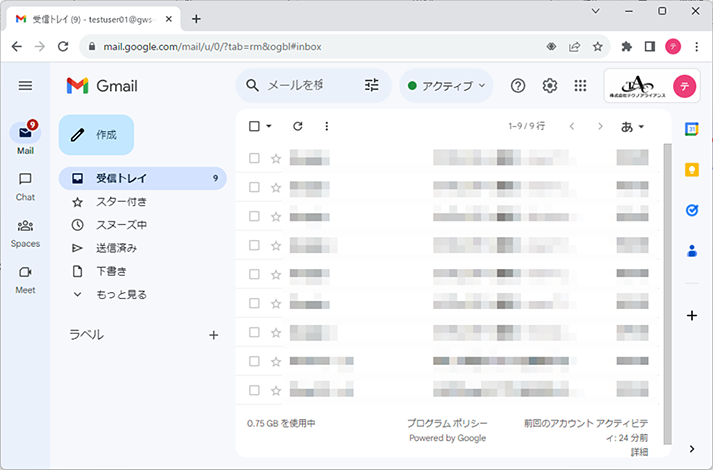
Task: Star the fourth email
Action: pyautogui.click(x=276, y=245)
